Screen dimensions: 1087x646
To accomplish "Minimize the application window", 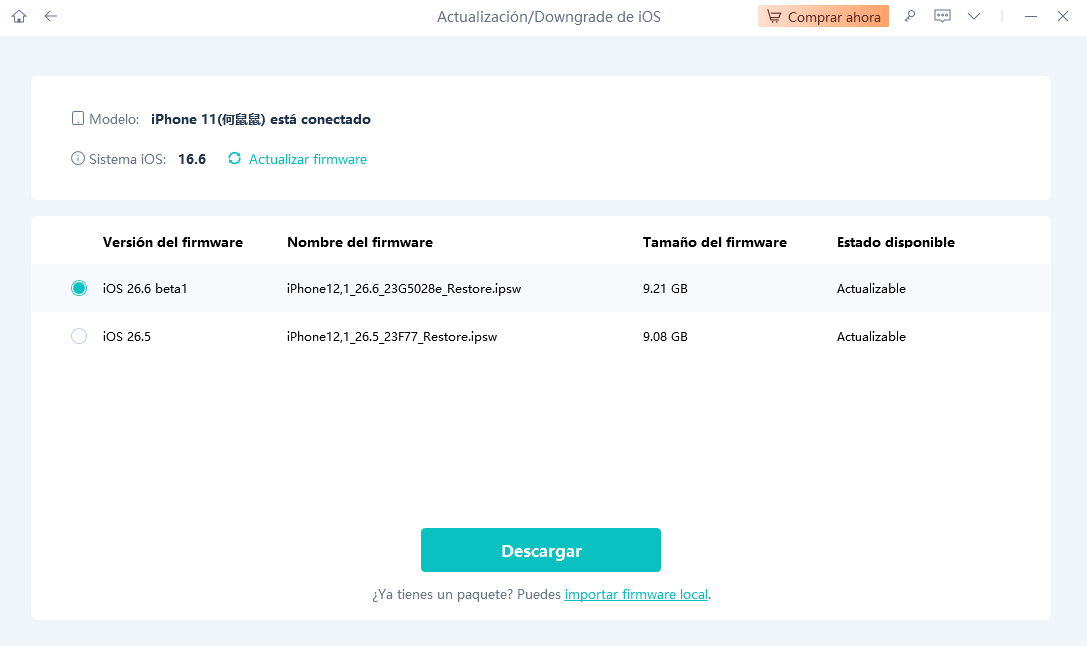I will pos(1031,16).
